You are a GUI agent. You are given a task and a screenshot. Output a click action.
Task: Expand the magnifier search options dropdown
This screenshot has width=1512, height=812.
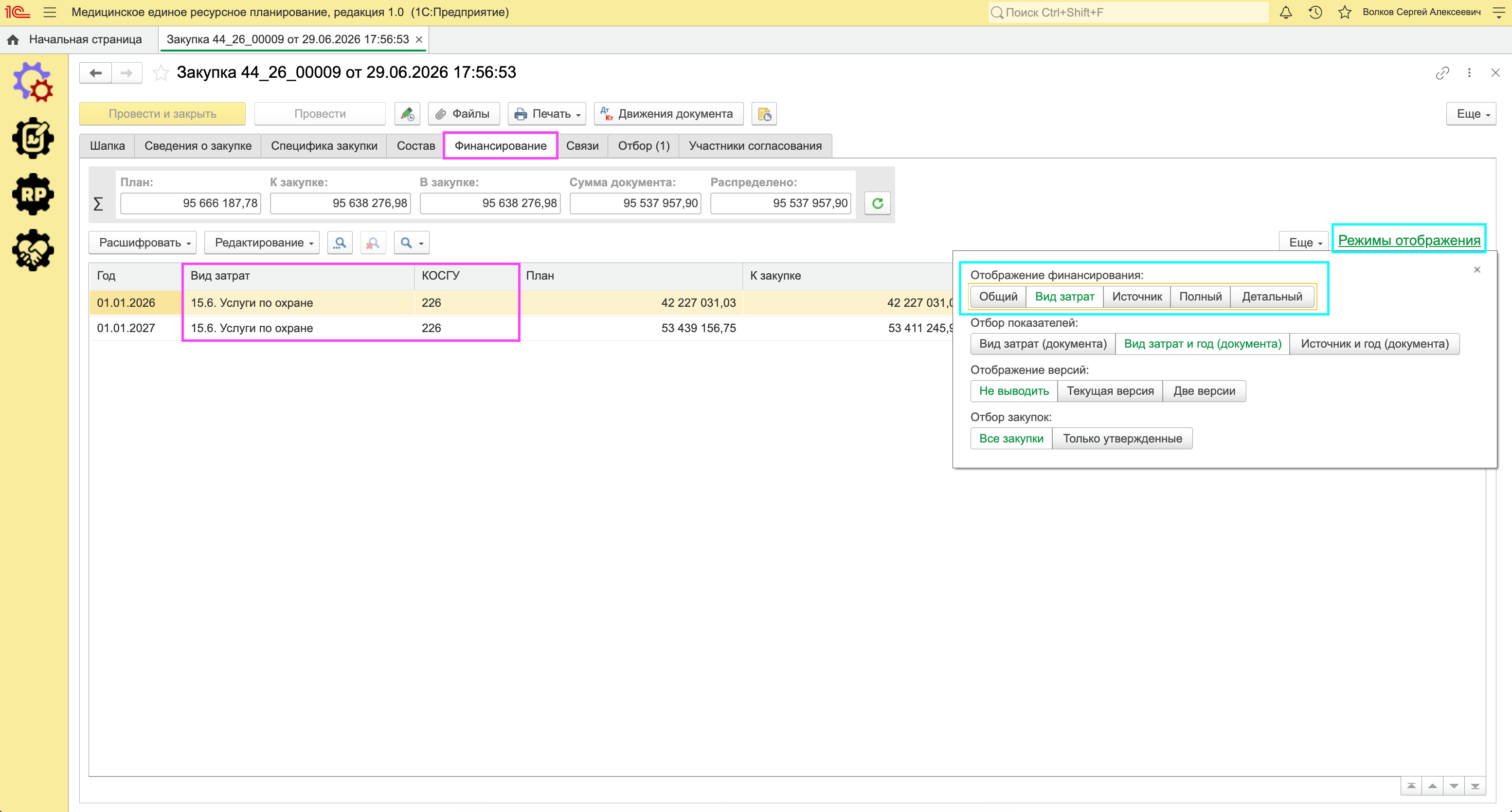coord(412,242)
